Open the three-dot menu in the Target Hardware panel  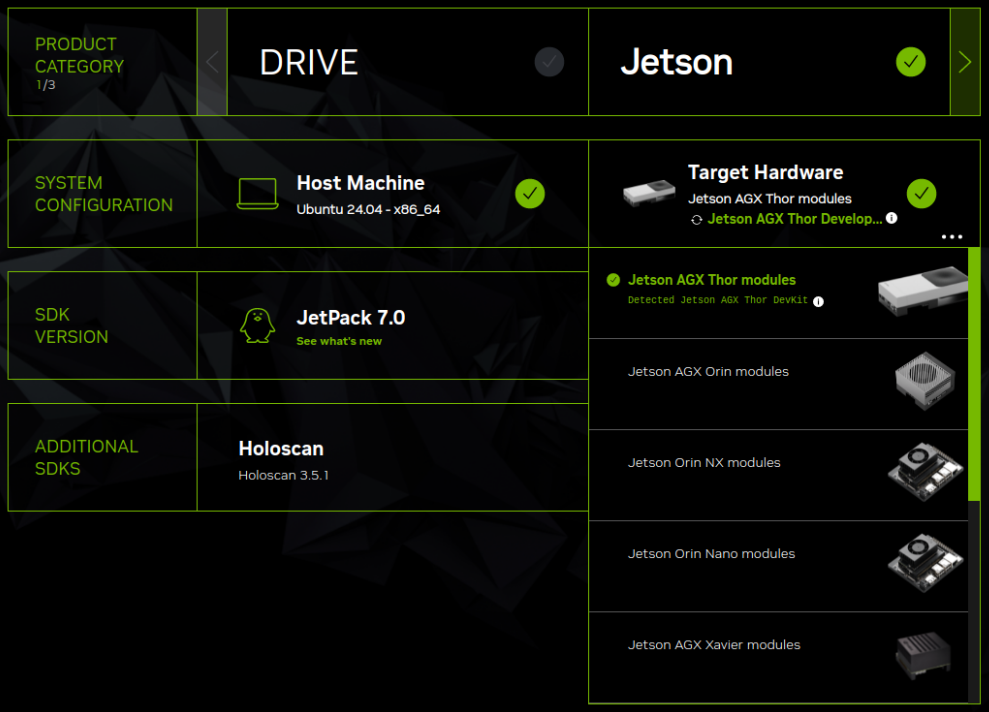click(951, 237)
